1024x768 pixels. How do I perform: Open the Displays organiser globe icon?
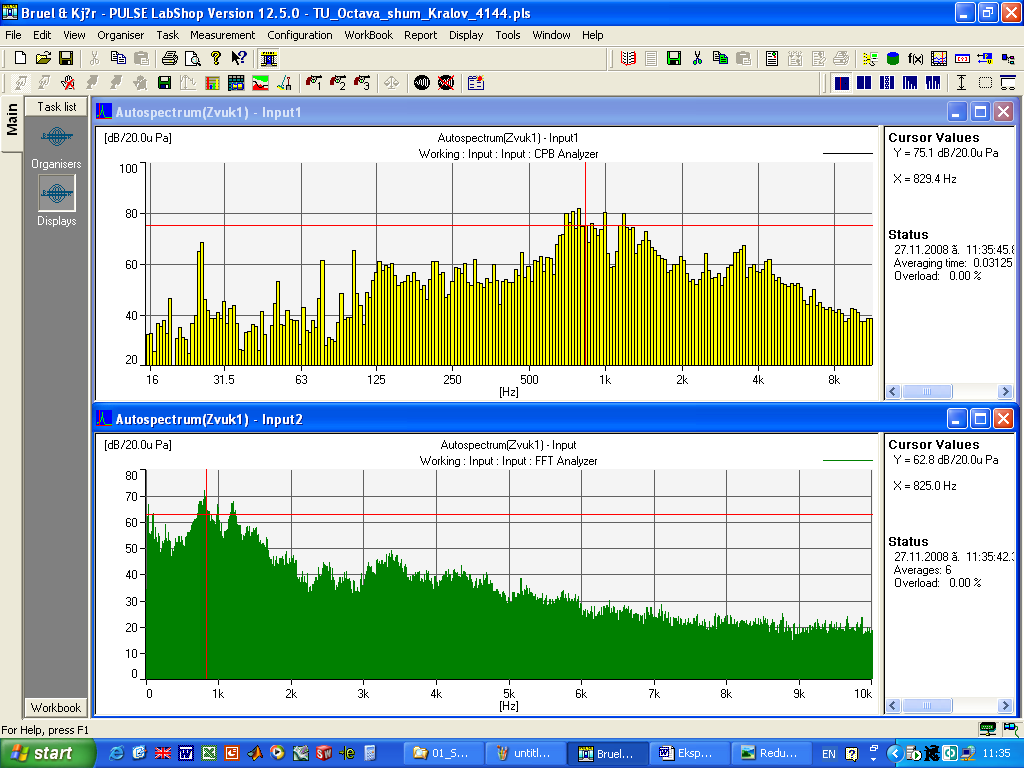pyautogui.click(x=57, y=193)
